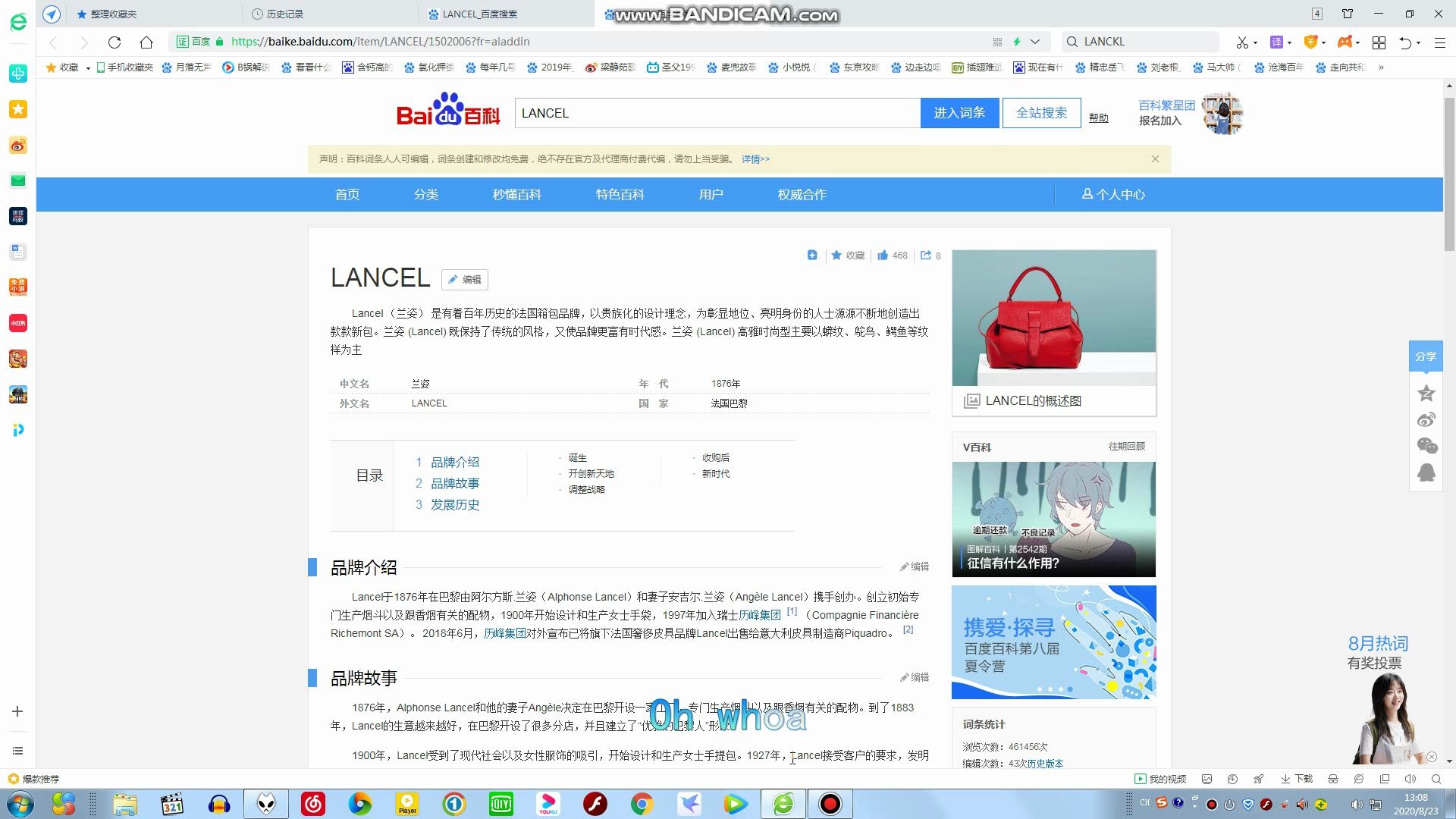Open game controller extension dropdown arrow
Screen dimensions: 1456x819
pos(1357,42)
